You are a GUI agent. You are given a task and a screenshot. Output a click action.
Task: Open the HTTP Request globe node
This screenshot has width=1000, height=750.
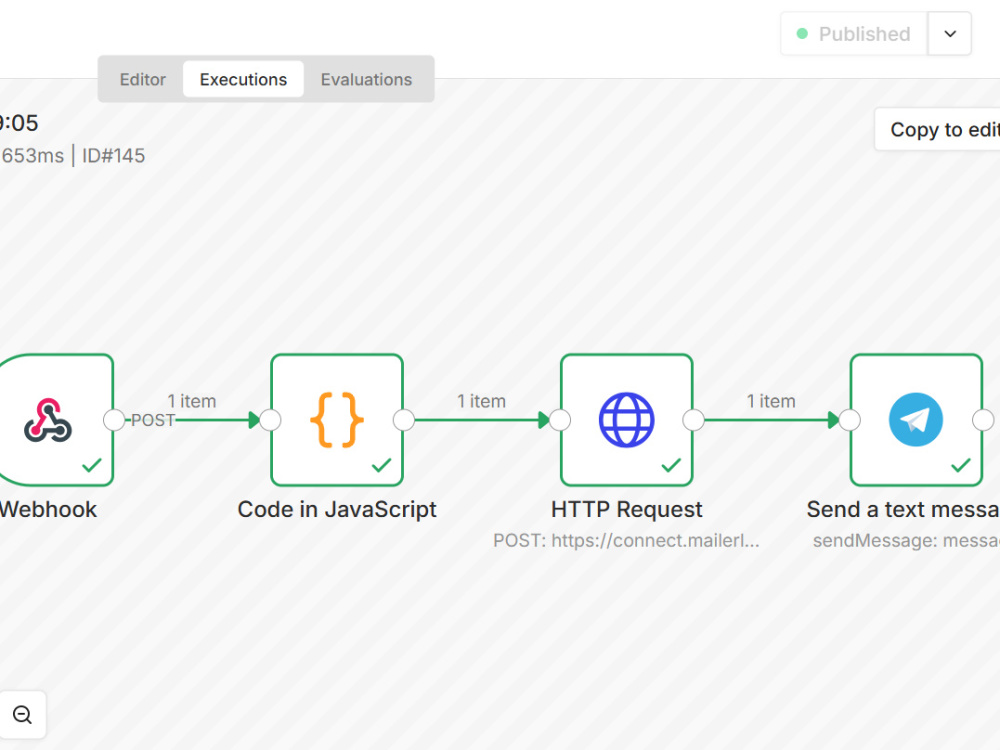pyautogui.click(x=626, y=420)
